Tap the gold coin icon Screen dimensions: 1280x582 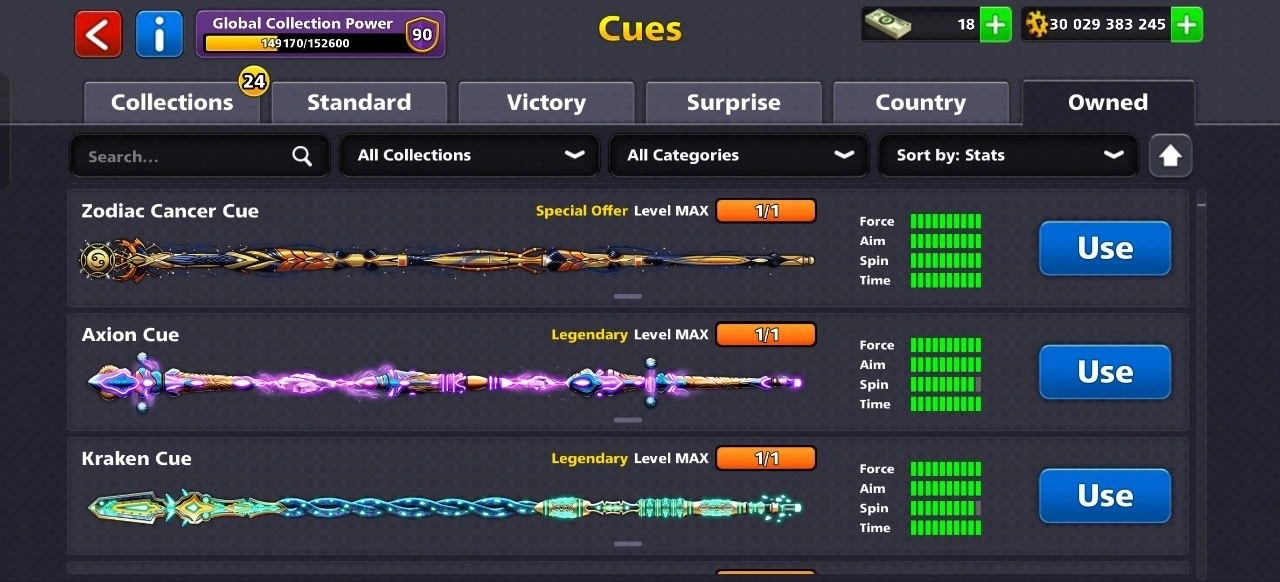1036,24
